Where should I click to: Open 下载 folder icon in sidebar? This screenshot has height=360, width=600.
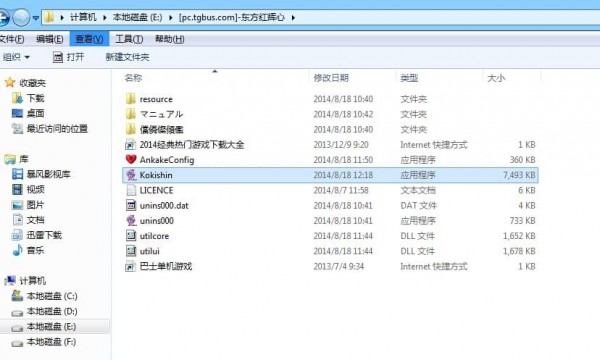tap(17, 98)
